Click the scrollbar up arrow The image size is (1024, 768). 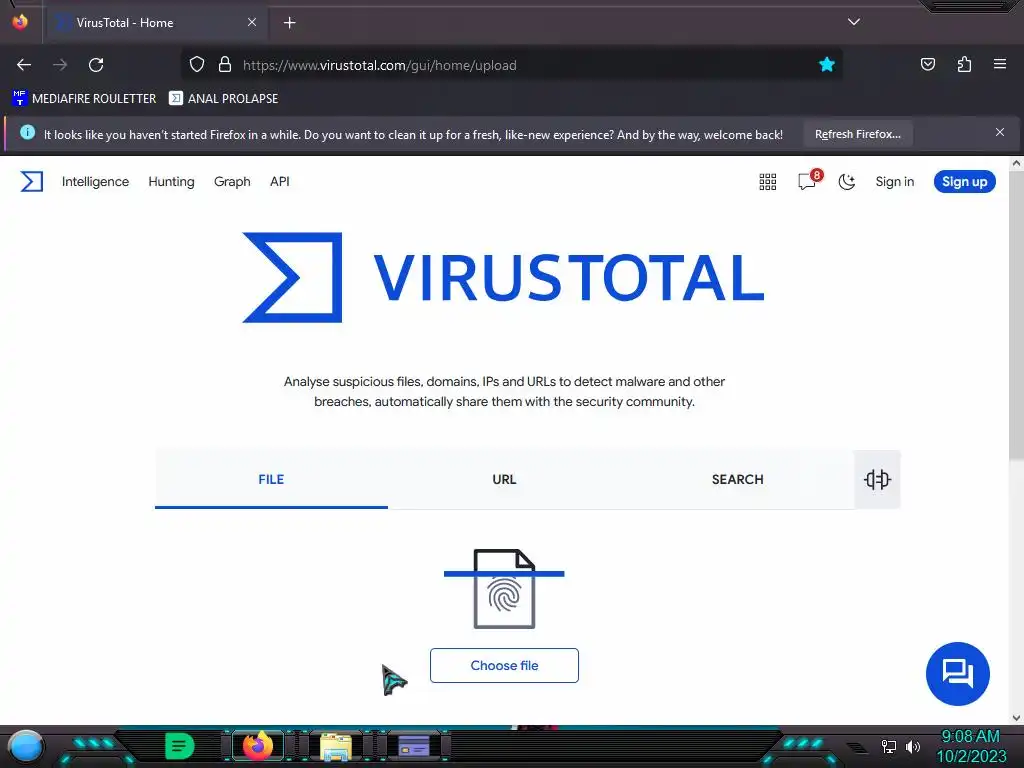(x=1016, y=163)
